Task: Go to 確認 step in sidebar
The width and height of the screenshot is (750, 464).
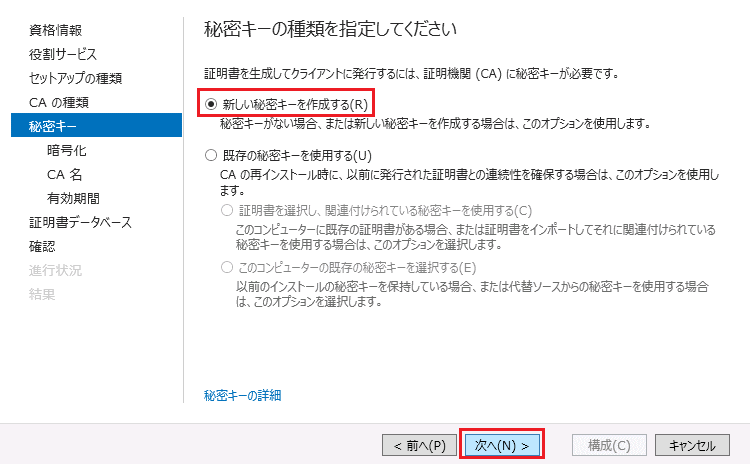Action: coord(42,246)
